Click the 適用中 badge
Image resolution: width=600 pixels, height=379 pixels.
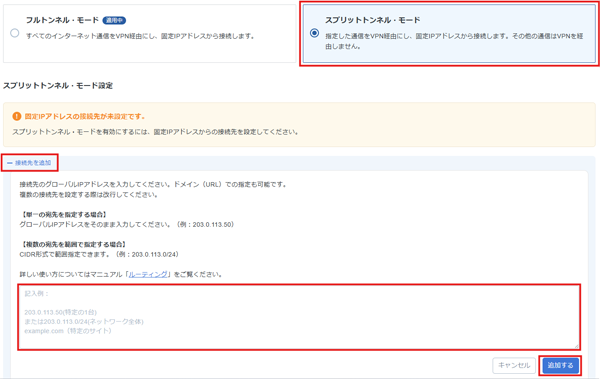click(x=114, y=20)
